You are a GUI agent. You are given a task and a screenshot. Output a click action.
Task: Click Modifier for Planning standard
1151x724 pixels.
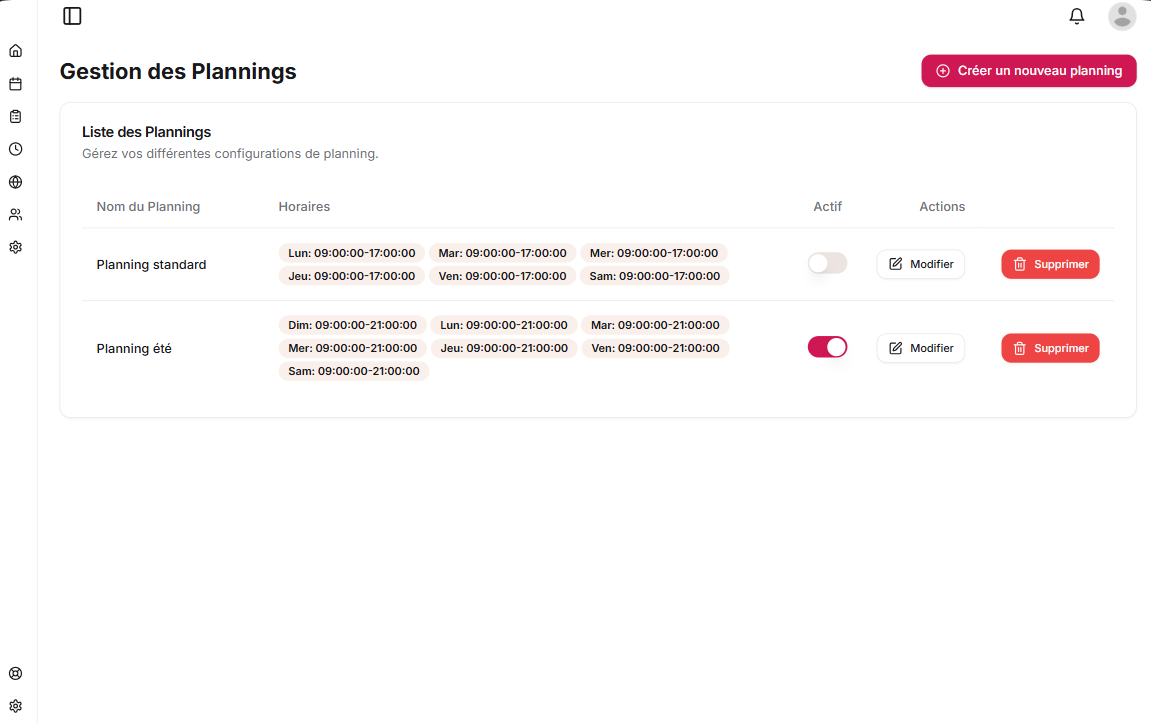920,264
